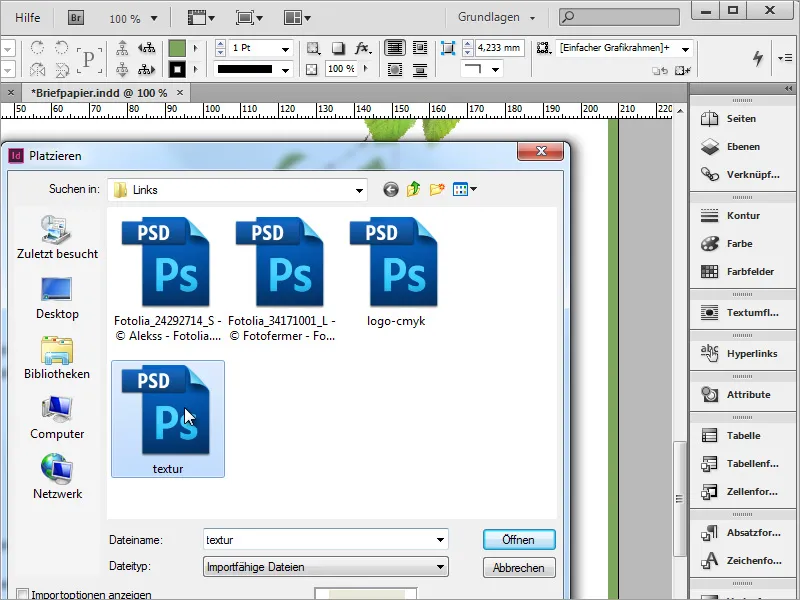
Task: Open the Absatzformate panel
Action: coord(741,533)
